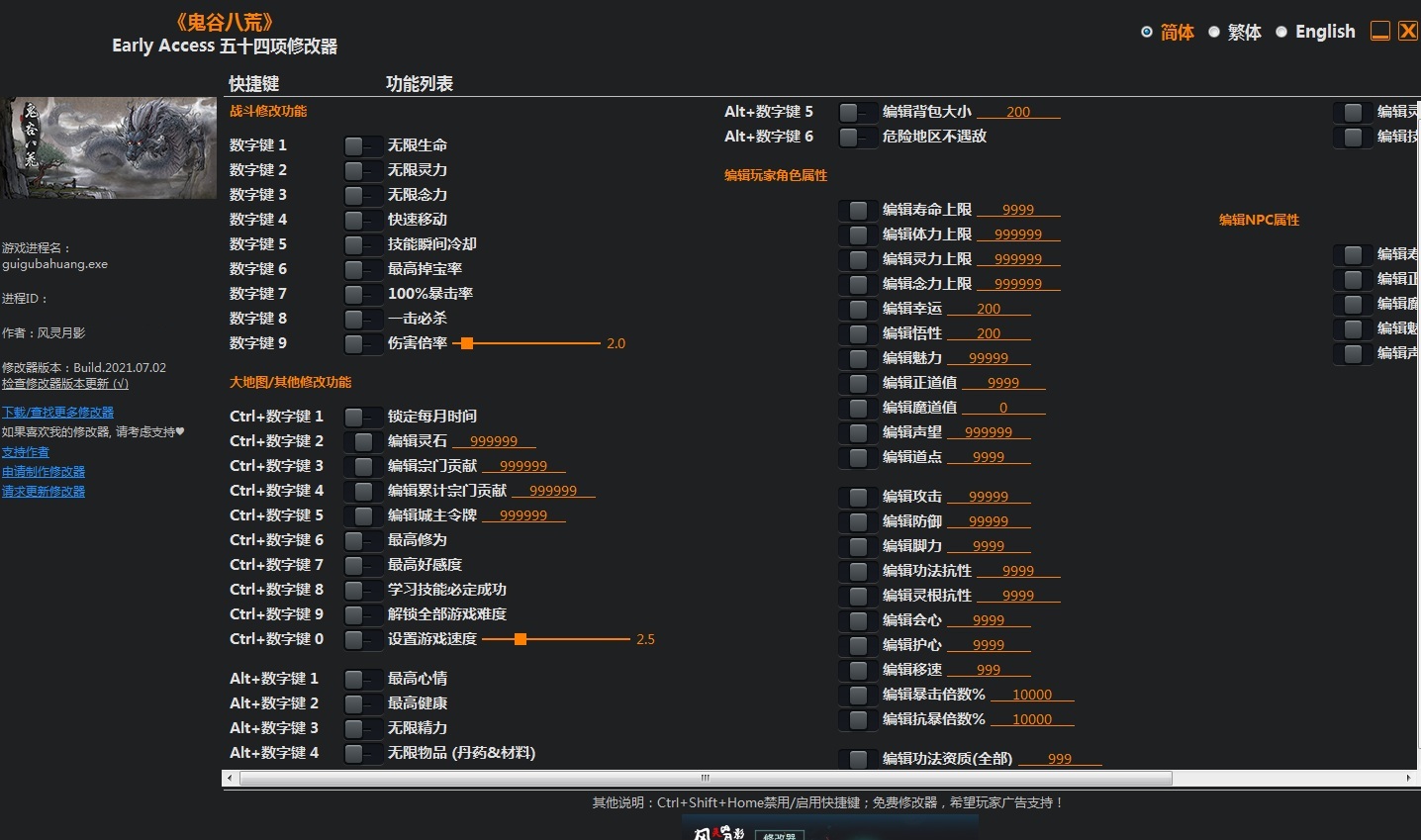Open 下载/查找更多修改器 link
The width and height of the screenshot is (1421, 840).
tap(57, 412)
